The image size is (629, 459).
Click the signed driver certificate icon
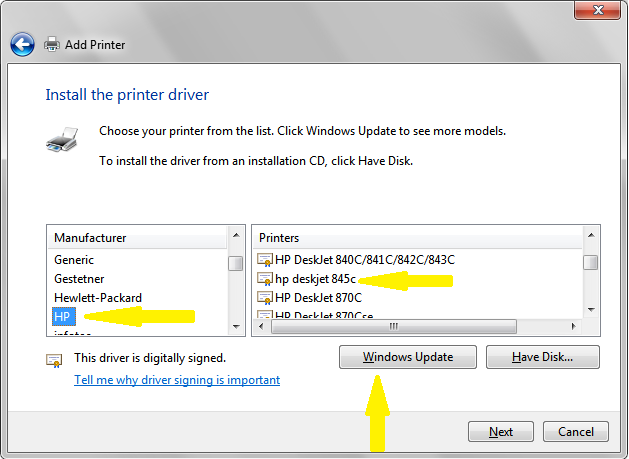(x=54, y=360)
